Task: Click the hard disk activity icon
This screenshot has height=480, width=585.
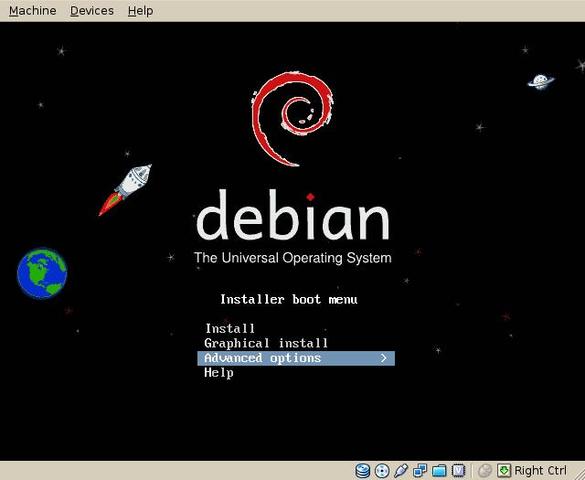Action: click(x=362, y=471)
